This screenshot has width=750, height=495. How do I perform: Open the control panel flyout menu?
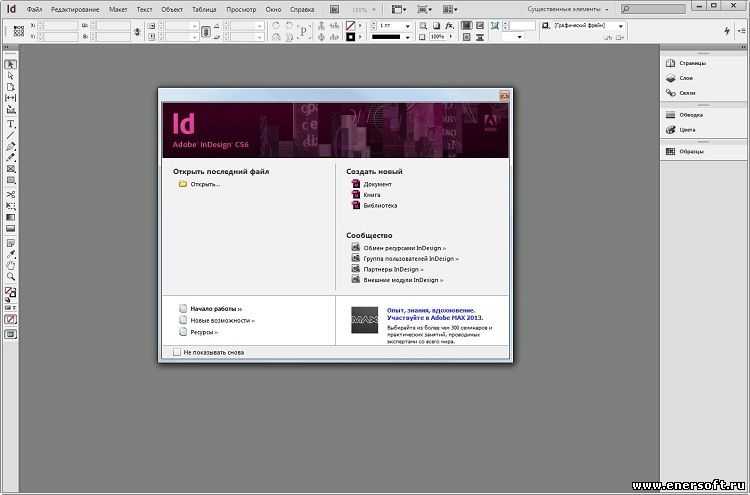(x=741, y=31)
